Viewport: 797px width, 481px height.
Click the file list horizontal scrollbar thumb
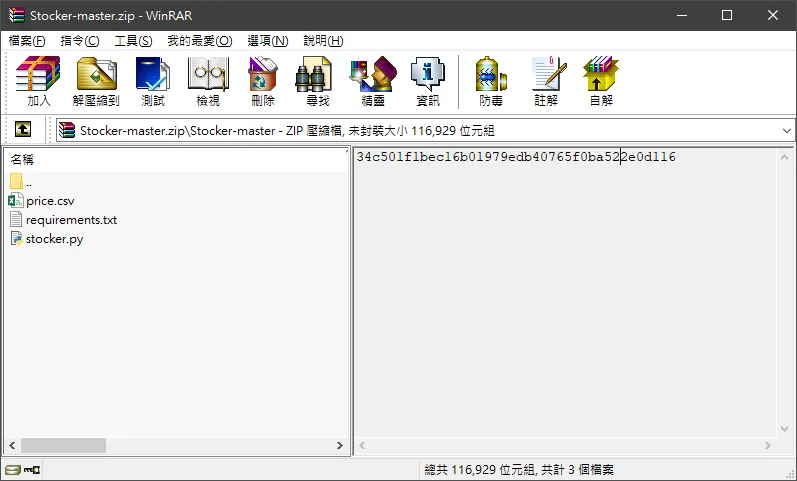[64, 445]
